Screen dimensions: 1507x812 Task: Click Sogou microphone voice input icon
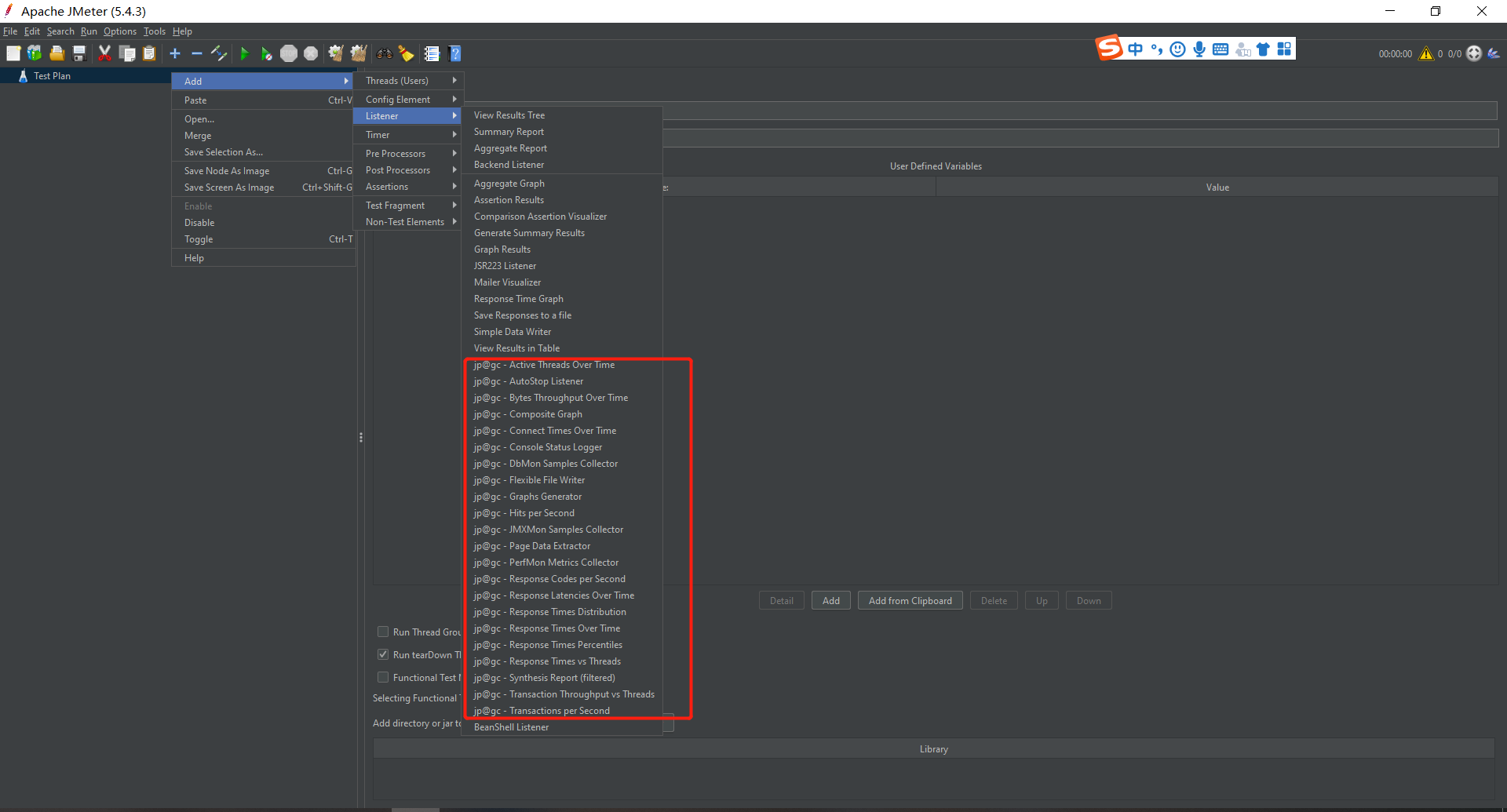pos(1199,49)
